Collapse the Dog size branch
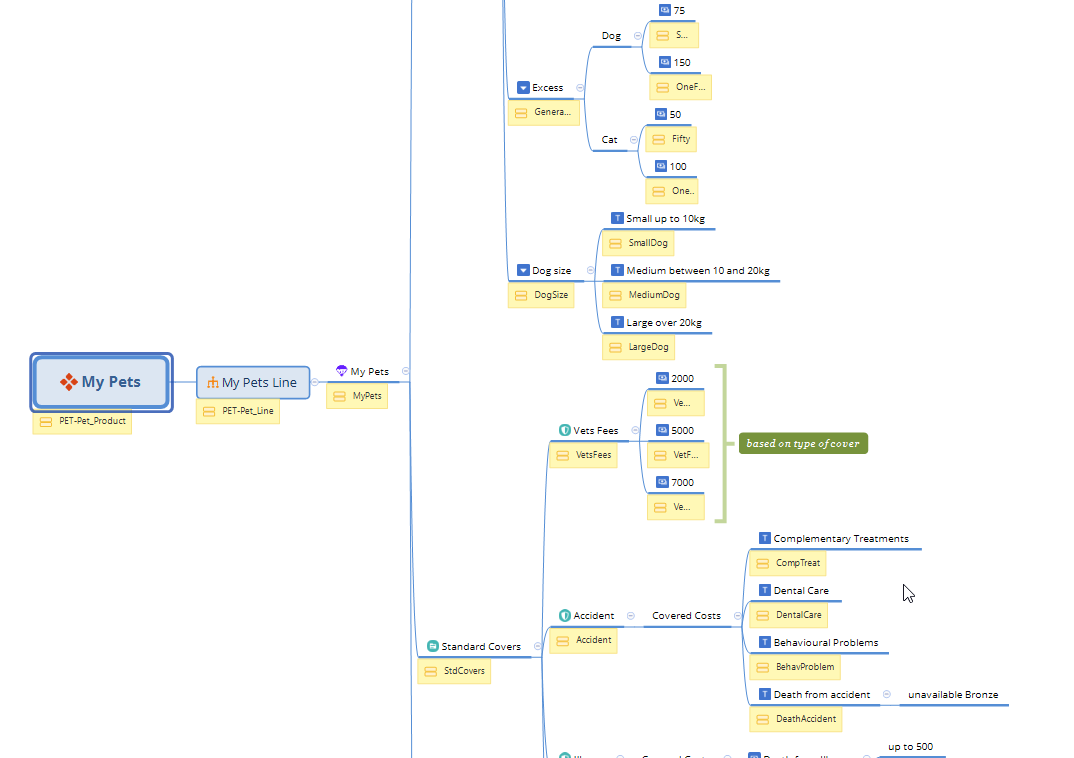 coord(590,270)
